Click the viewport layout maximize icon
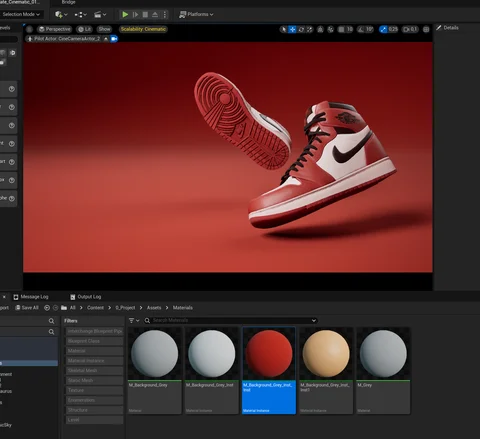The image size is (480, 439). [x=426, y=29]
